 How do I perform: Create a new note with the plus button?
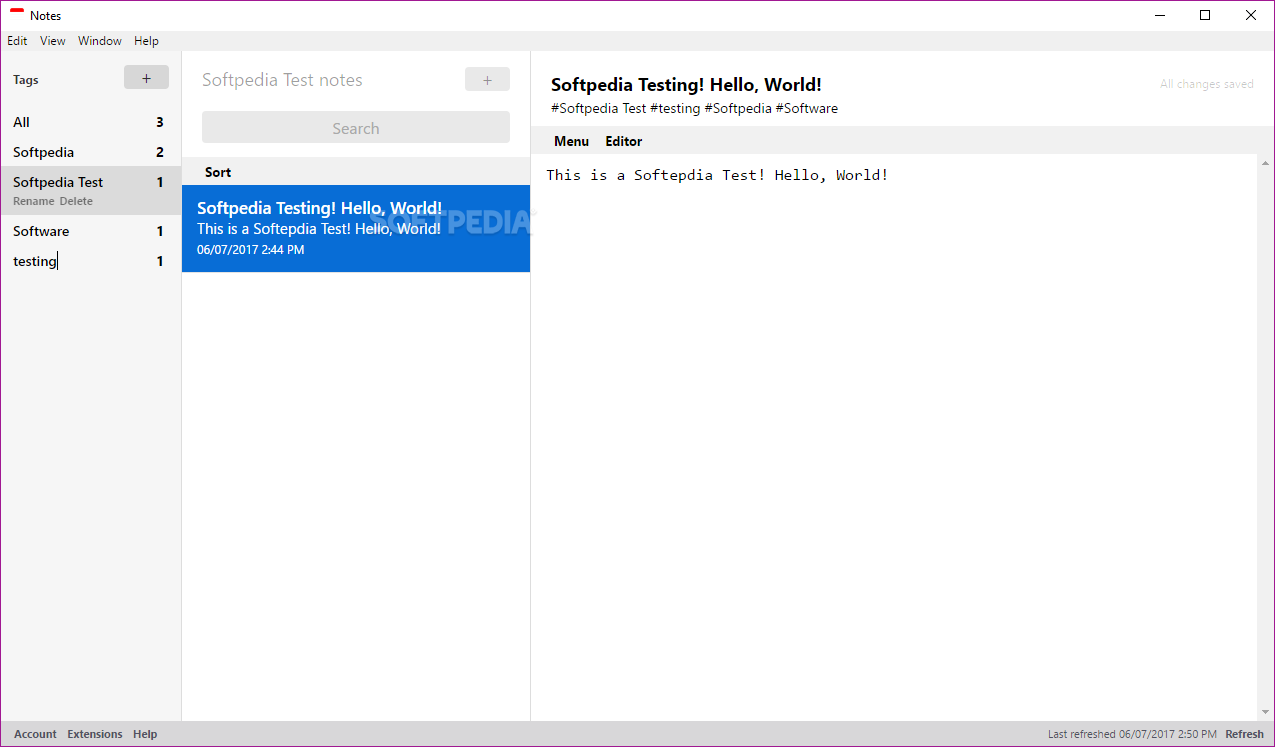tap(487, 80)
